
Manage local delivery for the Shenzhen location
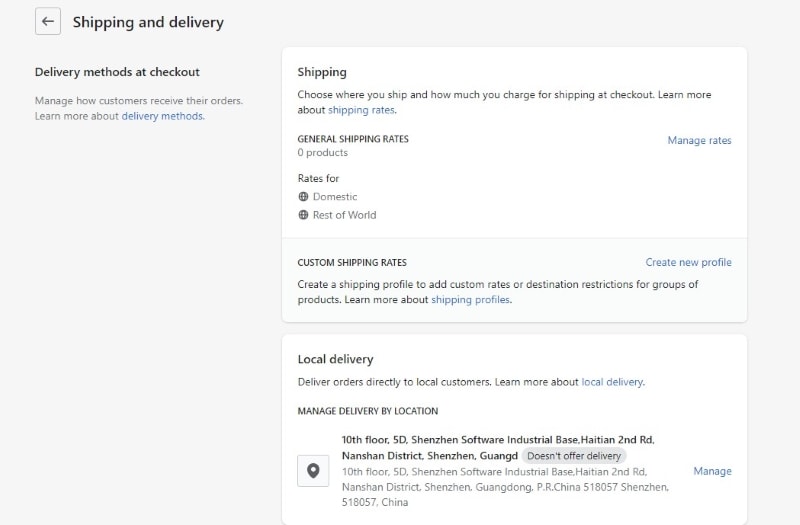click(x=712, y=471)
